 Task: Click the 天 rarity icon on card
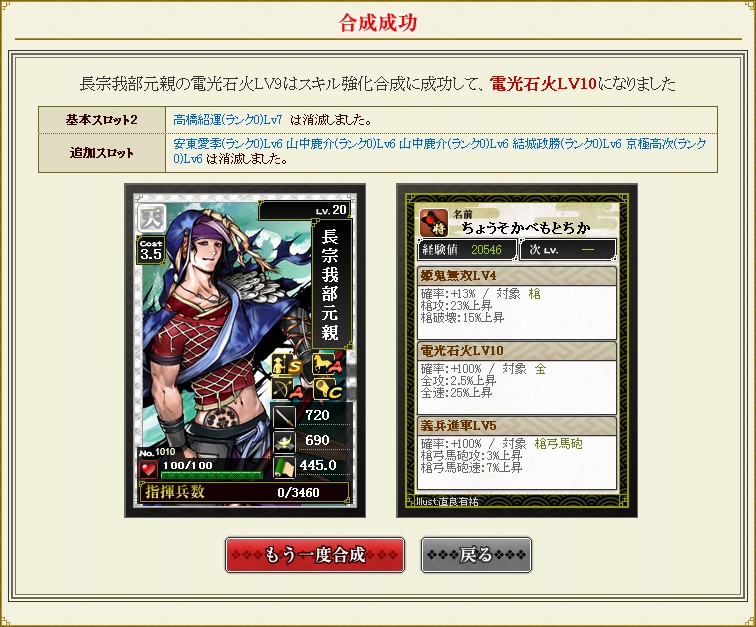pyautogui.click(x=152, y=219)
